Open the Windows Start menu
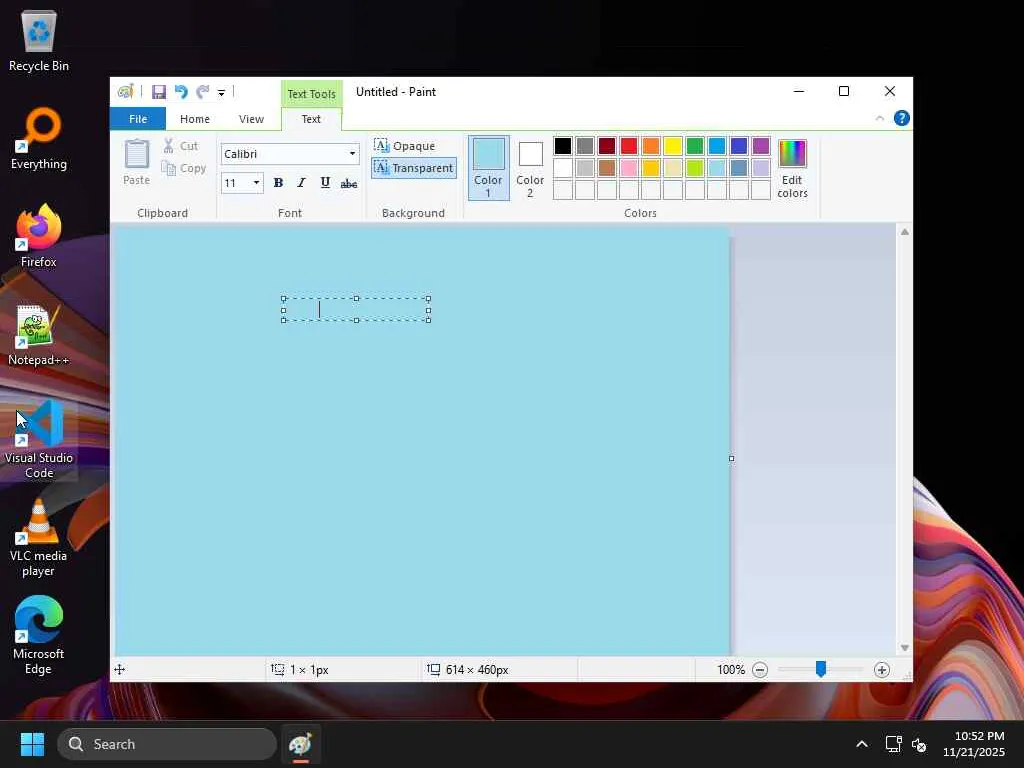Screen dimensions: 1024x768 tap(32, 744)
